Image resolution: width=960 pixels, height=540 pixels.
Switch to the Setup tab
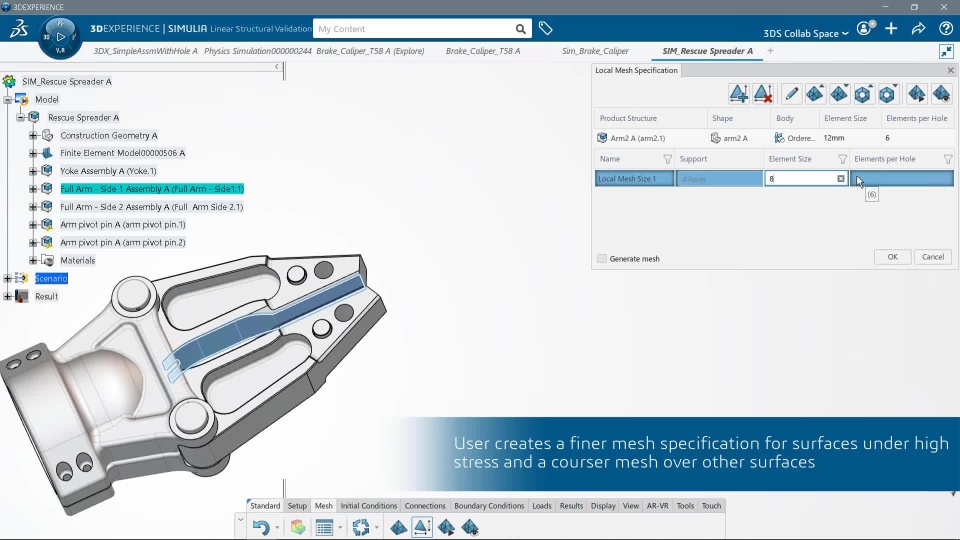297,506
